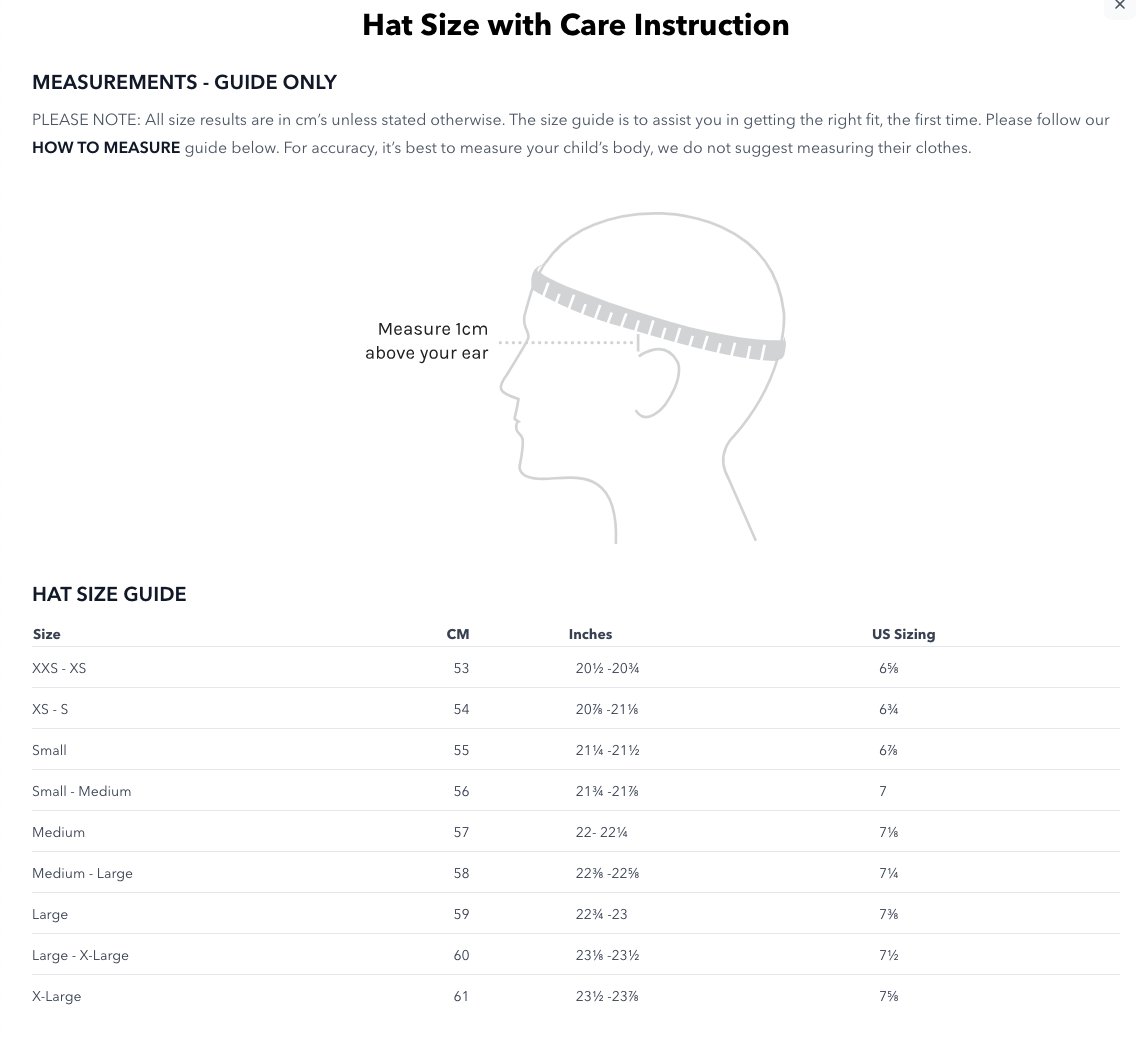Click the 7½ US sizing value
Screen dimensions: 1148x1038
tap(889, 955)
